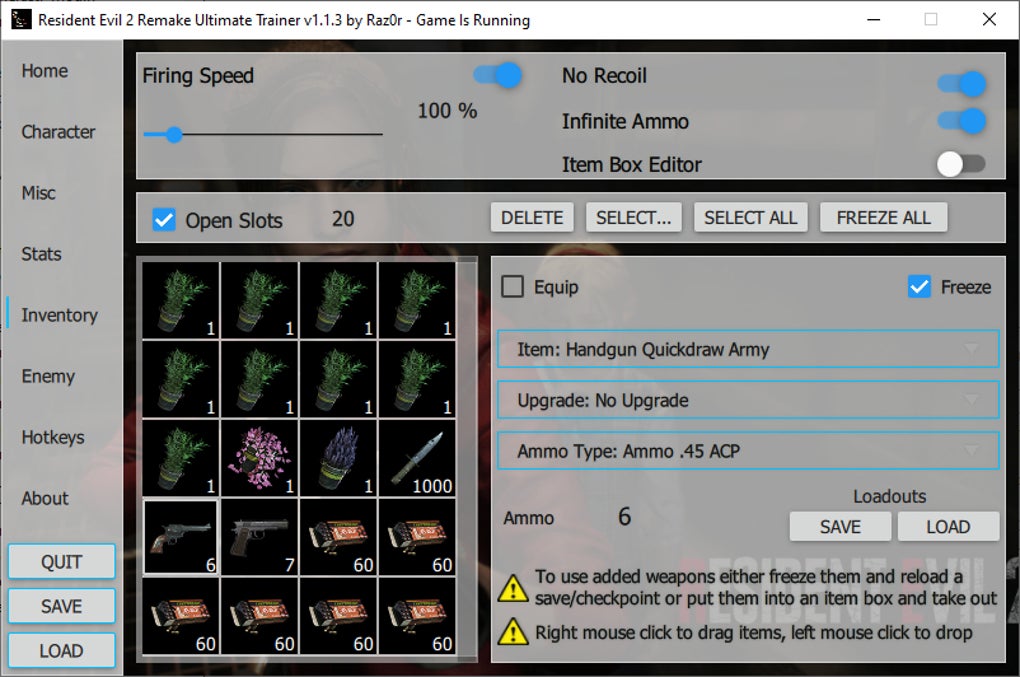
Task: Select the Quickdraw Army revolver slot with 6 ammo
Action: pyautogui.click(x=180, y=537)
